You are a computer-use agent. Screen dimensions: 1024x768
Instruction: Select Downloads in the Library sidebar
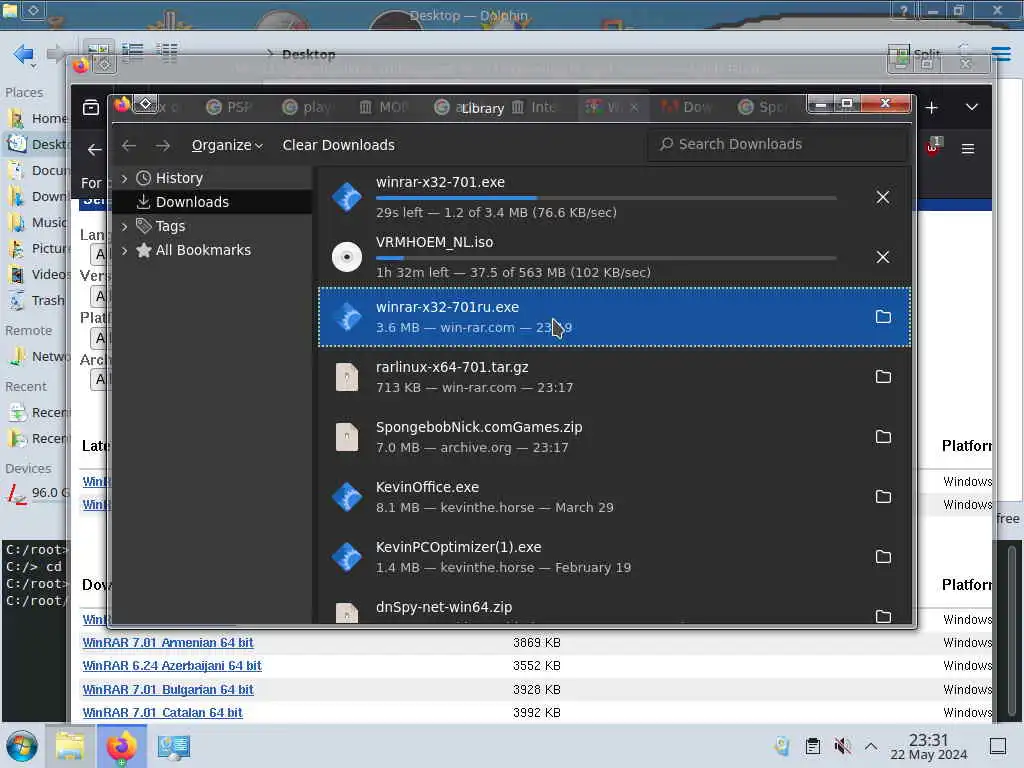point(192,202)
